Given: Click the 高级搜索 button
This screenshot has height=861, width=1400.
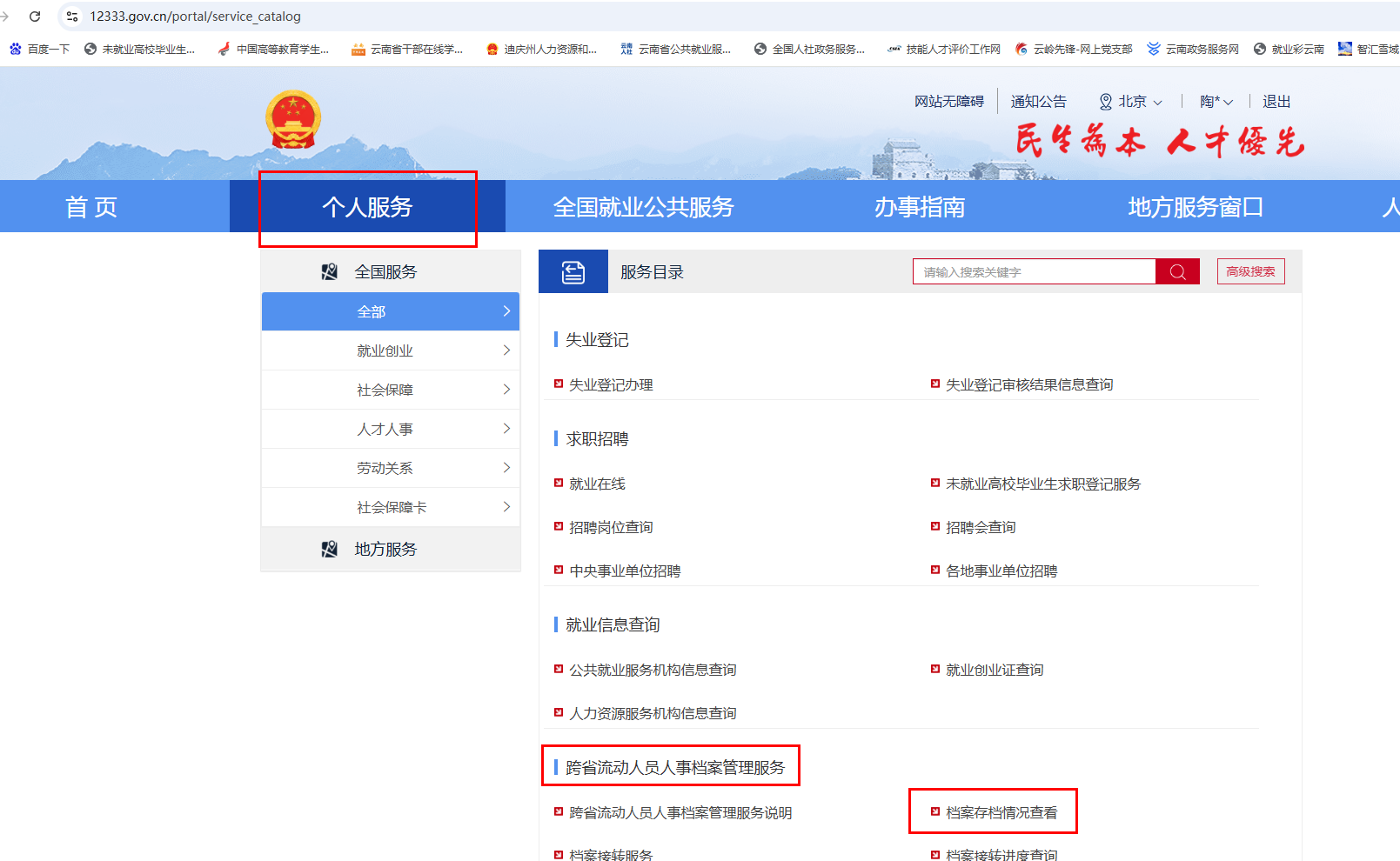Looking at the screenshot, I should [1250, 271].
